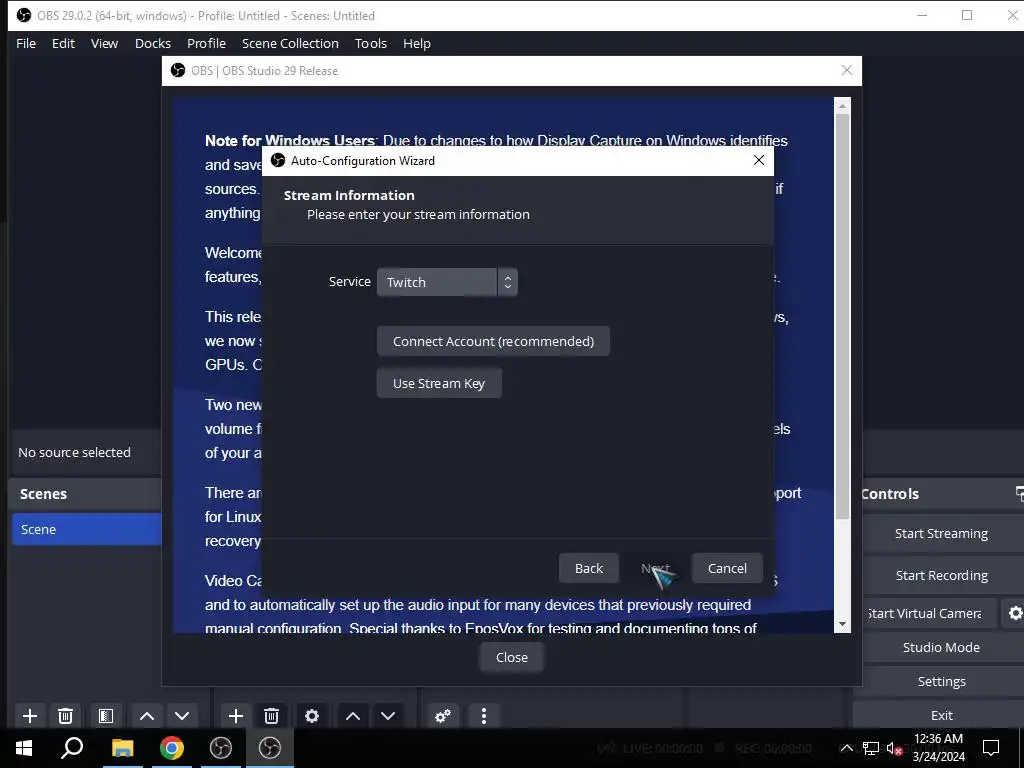Image resolution: width=1024 pixels, height=768 pixels.
Task: Click release notes scroll up arrow
Action: pyautogui.click(x=842, y=105)
